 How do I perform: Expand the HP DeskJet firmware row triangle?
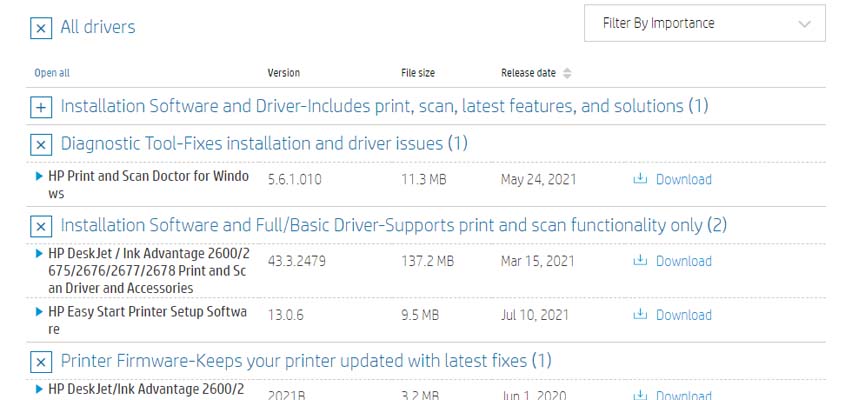coord(39,389)
